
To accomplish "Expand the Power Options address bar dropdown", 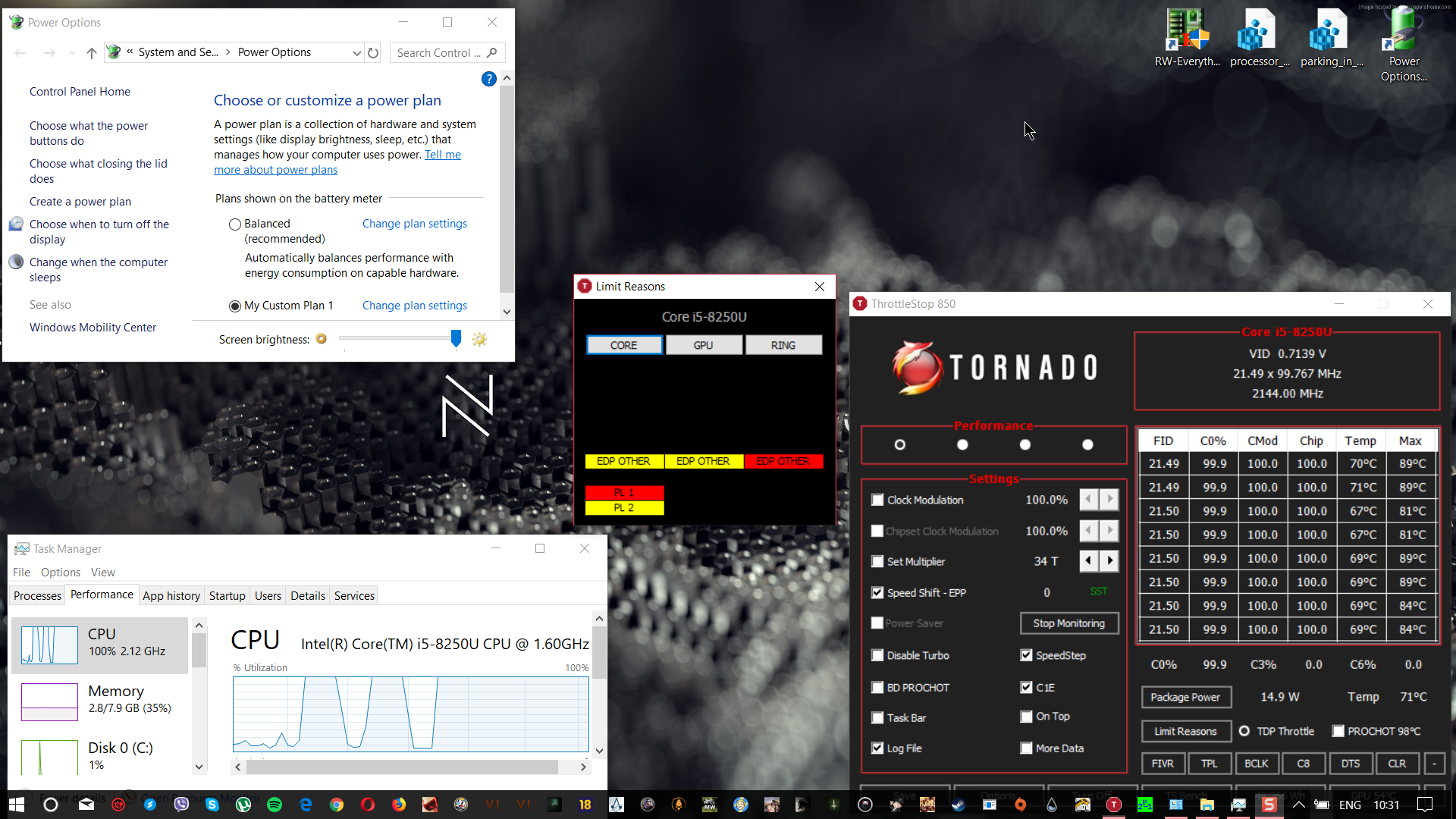I will [x=356, y=53].
